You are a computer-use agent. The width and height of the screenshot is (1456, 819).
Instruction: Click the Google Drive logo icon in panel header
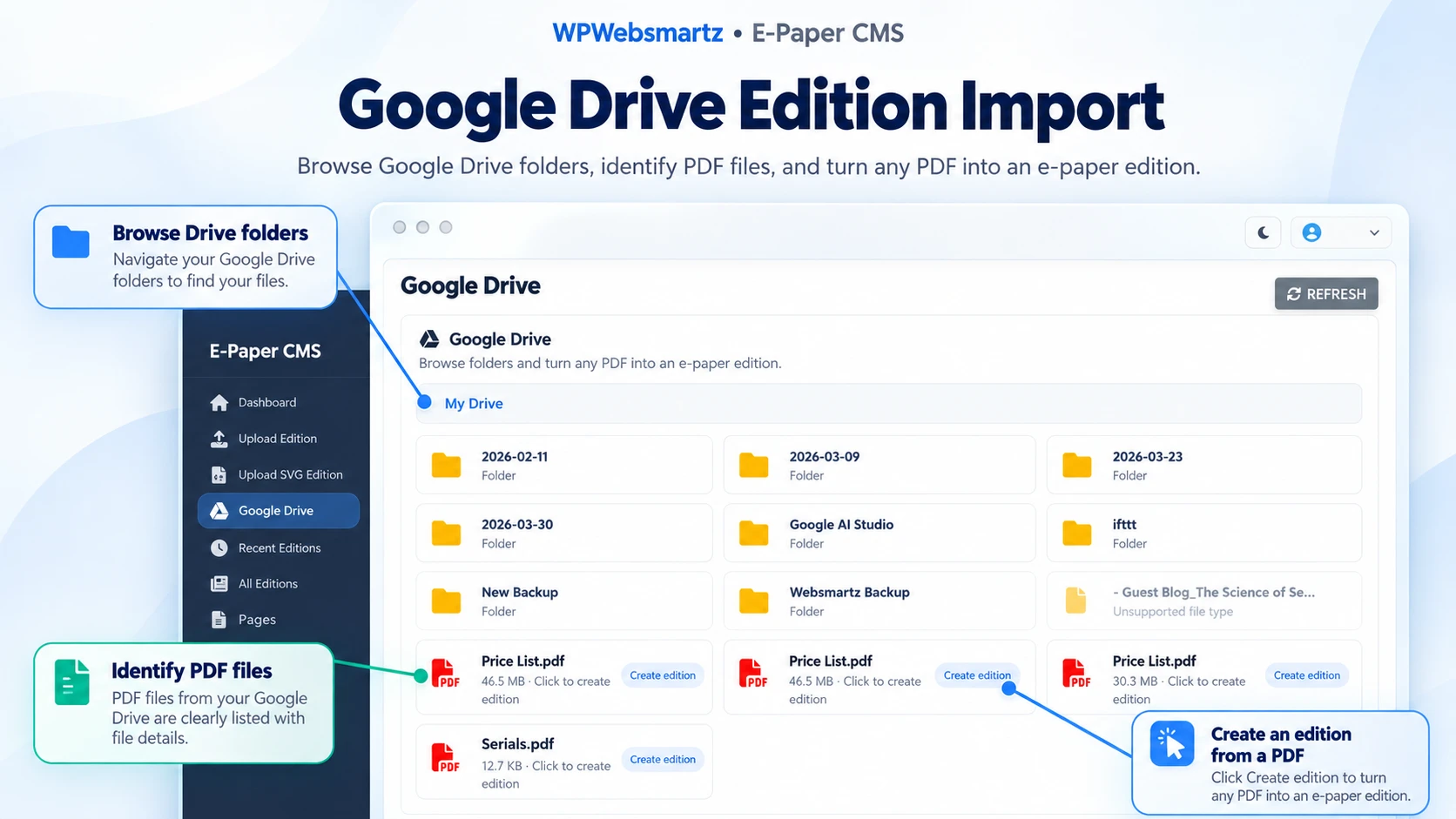[x=429, y=339]
